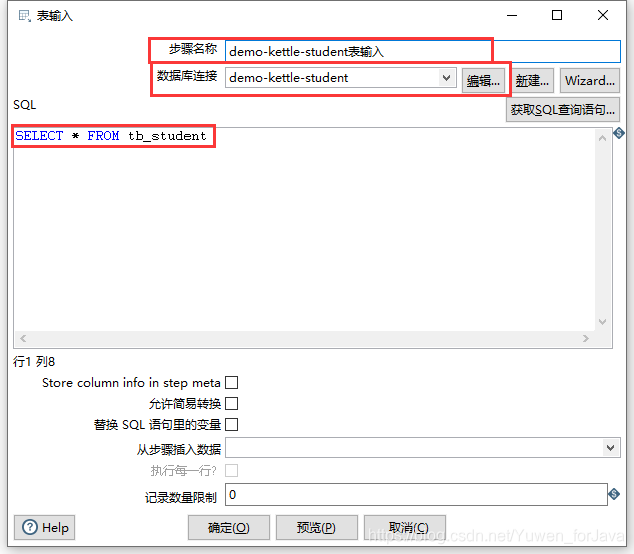This screenshot has height=554, width=634.
Task: Click the Help button
Action: (x=44, y=527)
